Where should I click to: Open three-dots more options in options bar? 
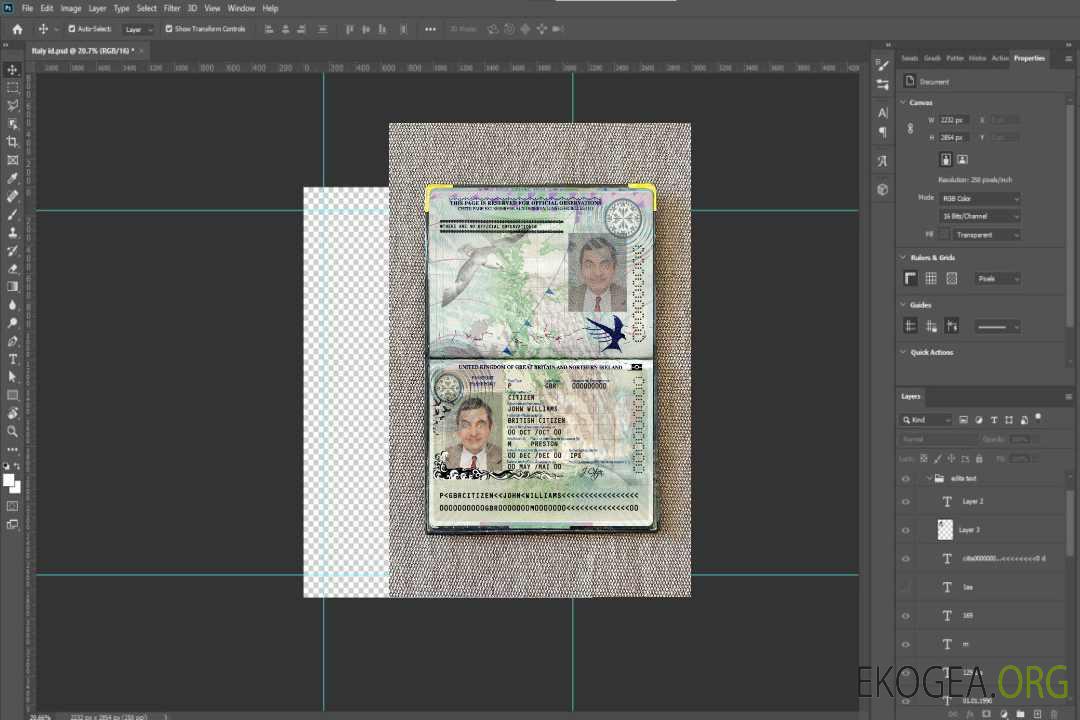(x=430, y=29)
